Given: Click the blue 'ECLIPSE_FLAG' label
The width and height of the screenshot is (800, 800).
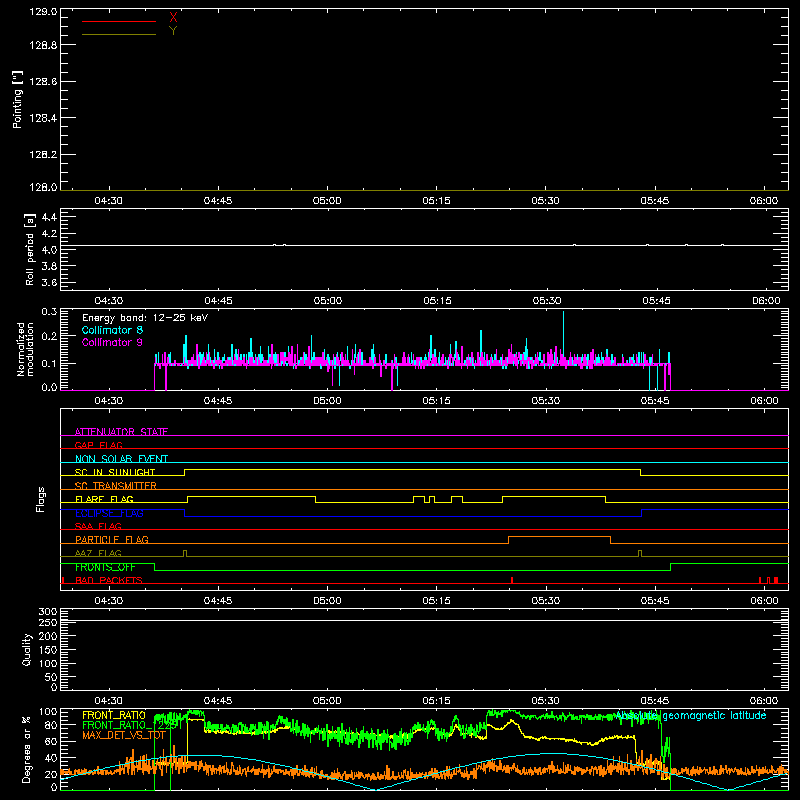Looking at the screenshot, I should coord(109,513).
